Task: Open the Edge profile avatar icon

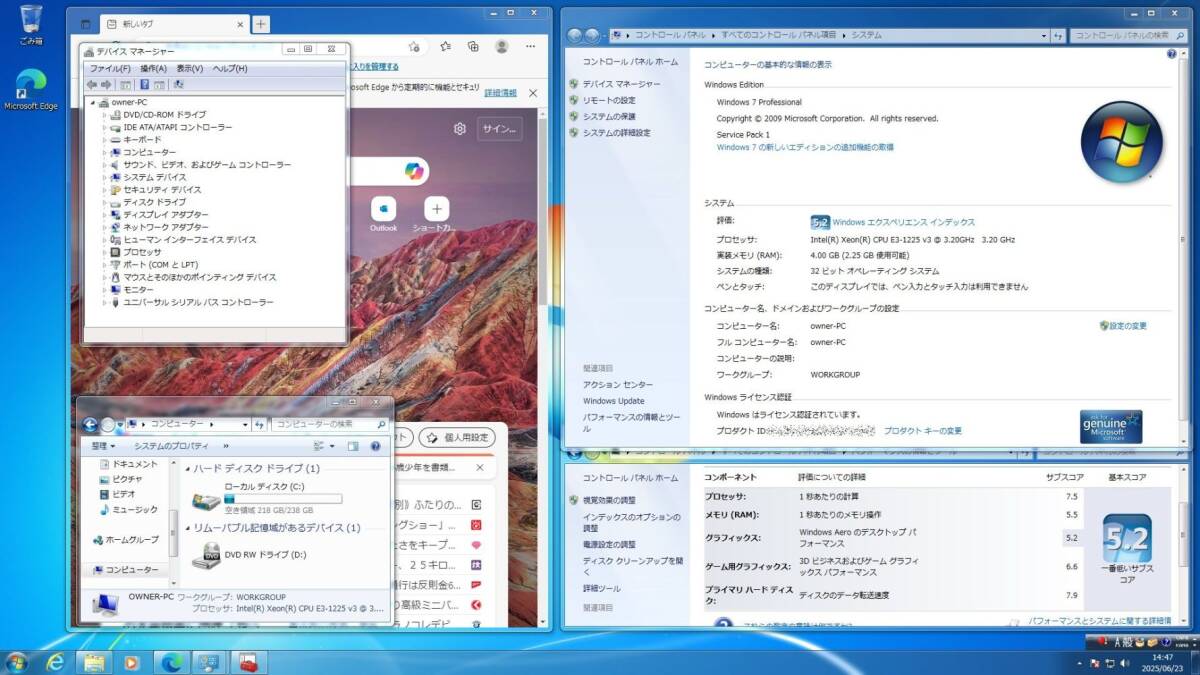Action: [x=502, y=46]
